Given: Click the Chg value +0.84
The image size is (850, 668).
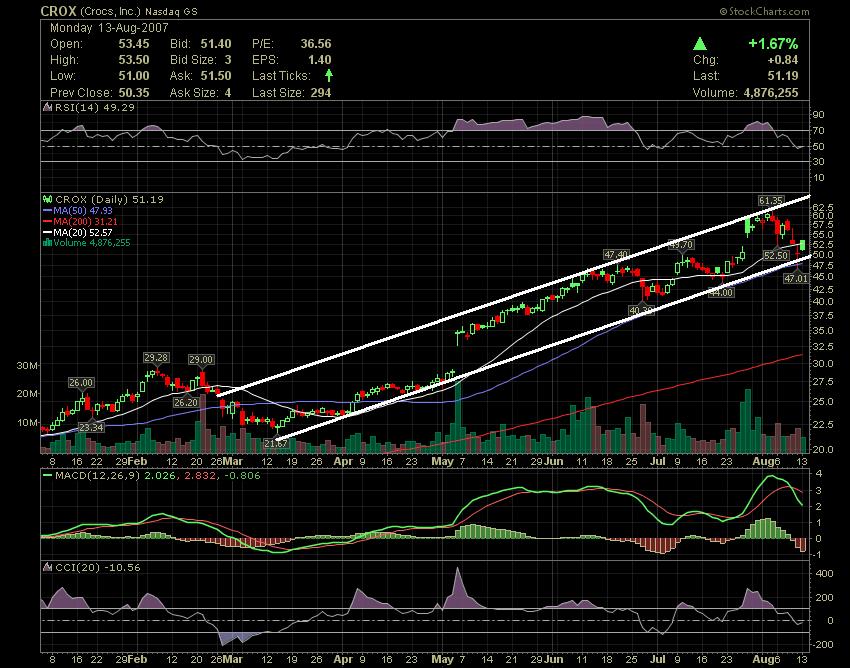Looking at the screenshot, I should click(x=783, y=60).
